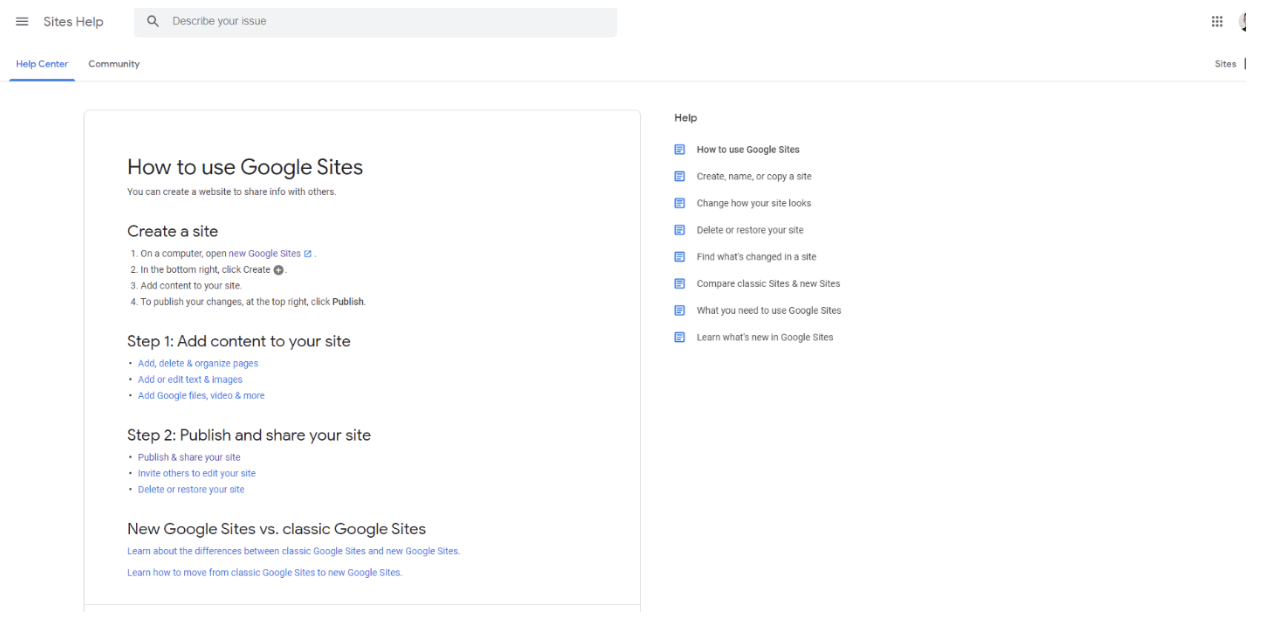Click article icon beside Delete or restore your site in Help

coord(680,230)
